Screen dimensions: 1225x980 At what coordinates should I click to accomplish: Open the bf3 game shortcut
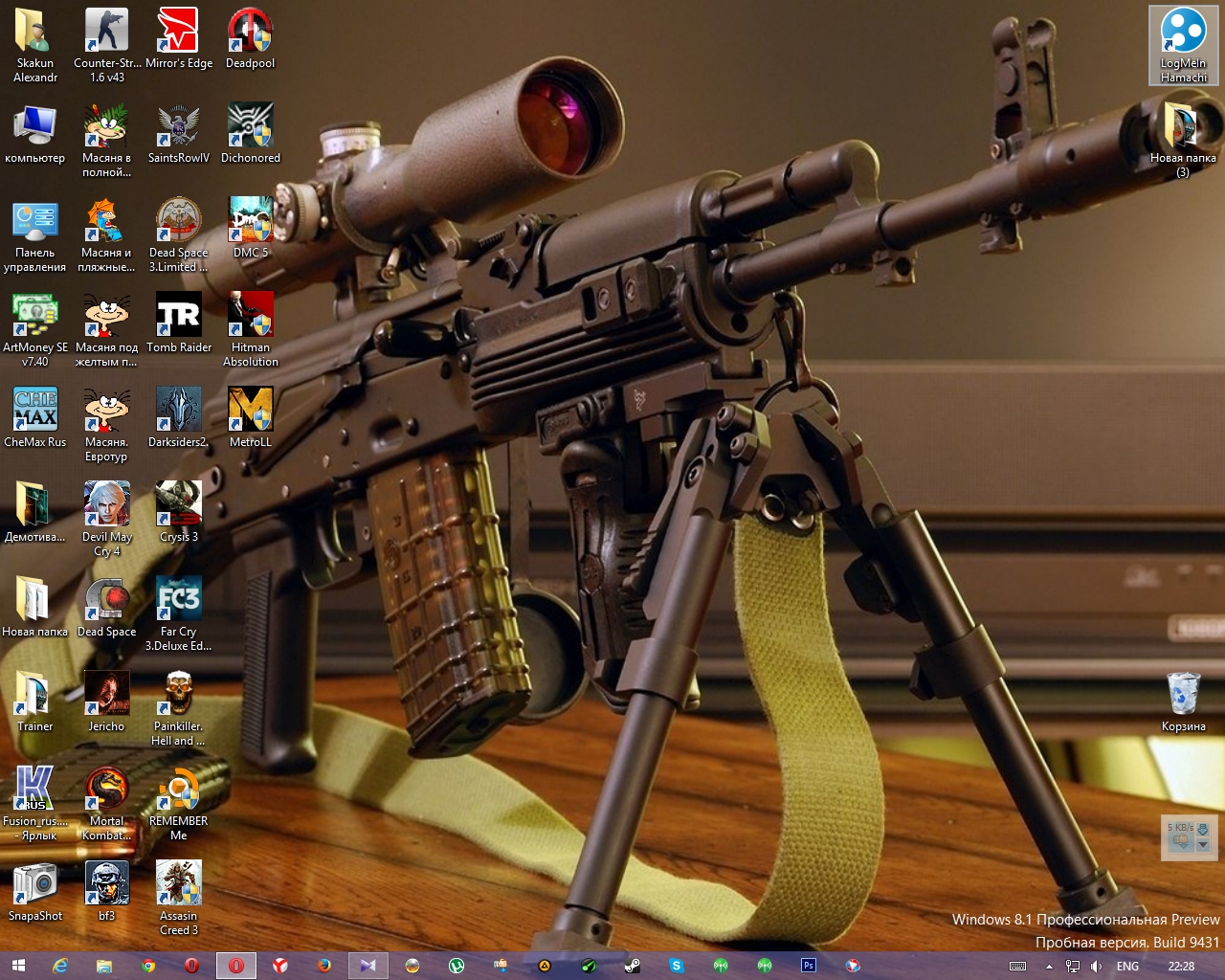click(107, 891)
